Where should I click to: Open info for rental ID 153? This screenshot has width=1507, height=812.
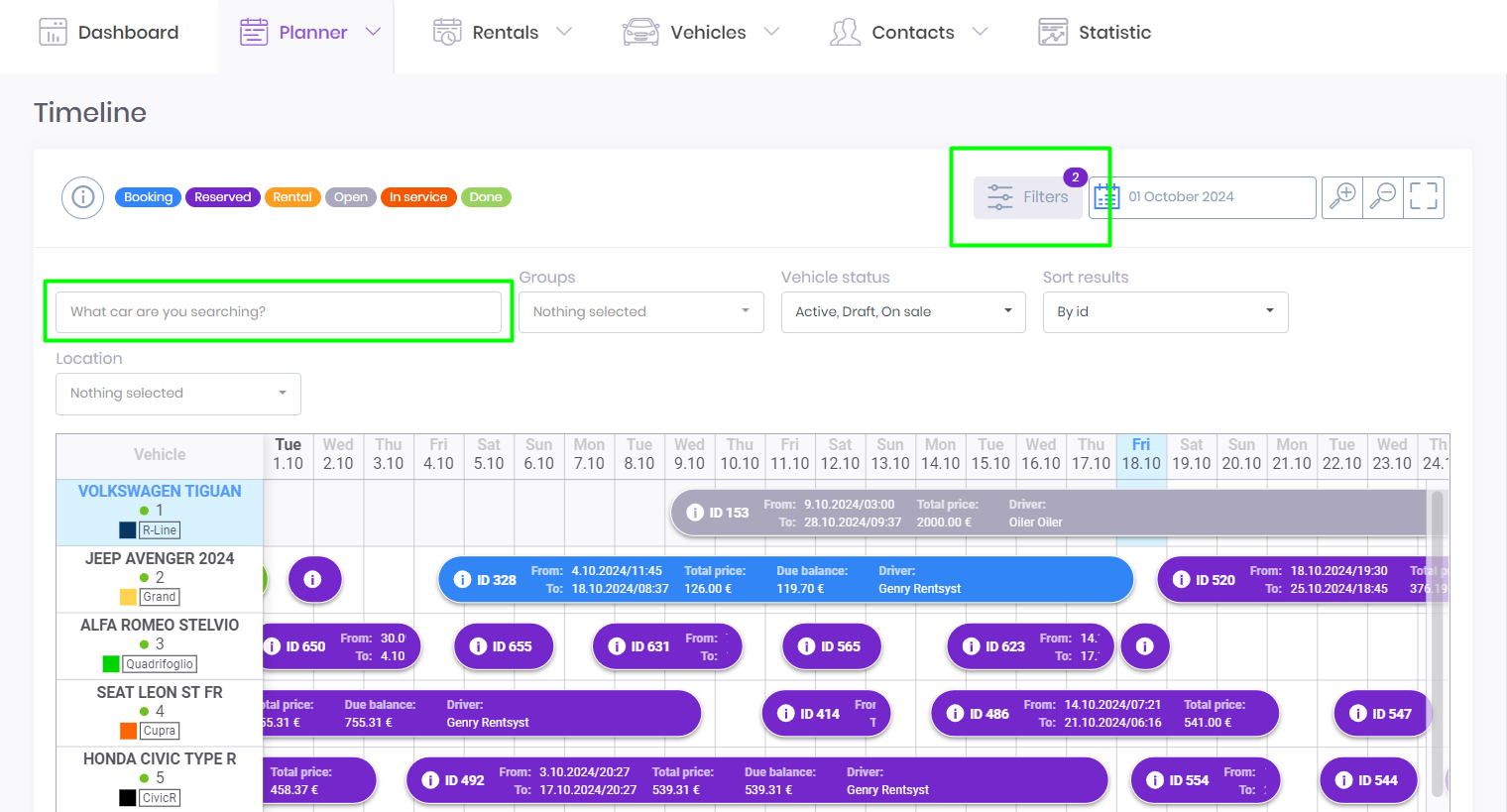coord(695,513)
